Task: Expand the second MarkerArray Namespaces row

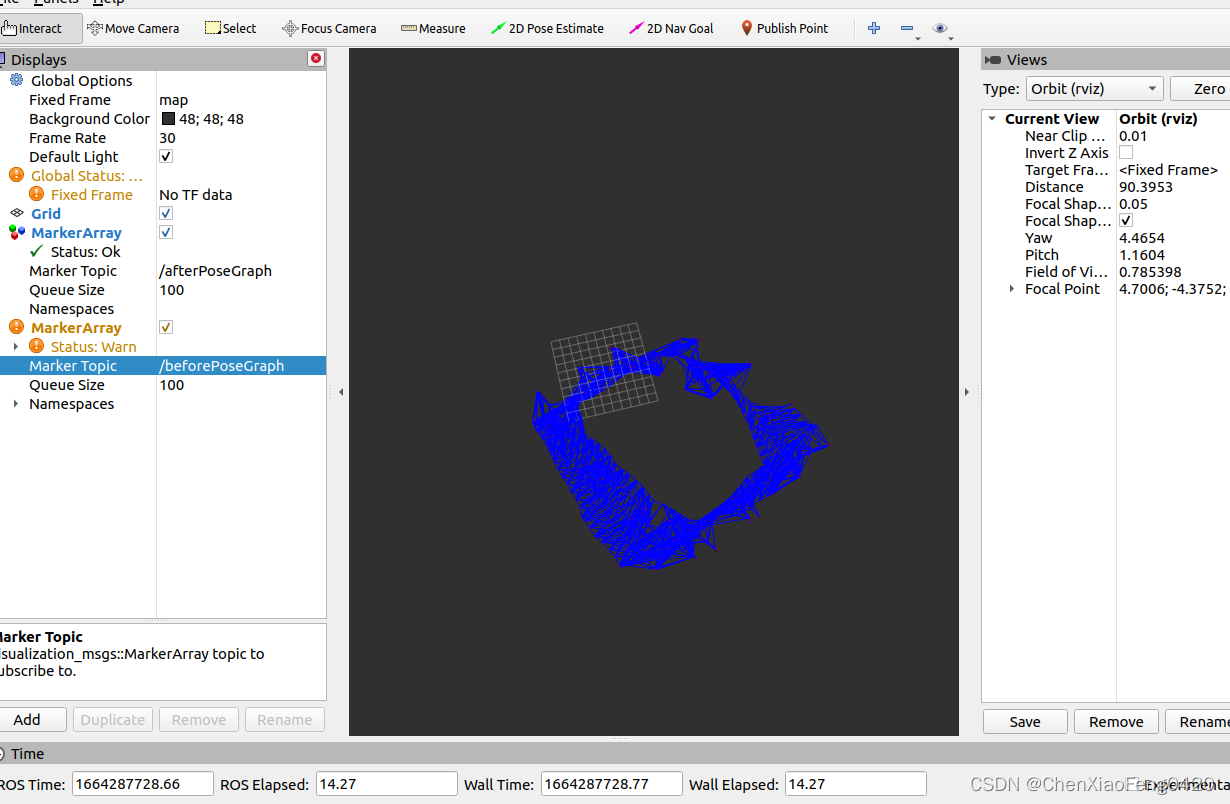Action: (15, 404)
